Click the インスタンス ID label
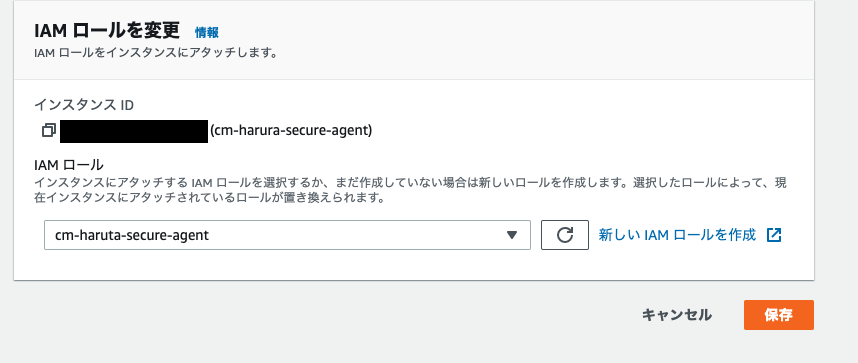858x363 pixels. tap(84, 104)
